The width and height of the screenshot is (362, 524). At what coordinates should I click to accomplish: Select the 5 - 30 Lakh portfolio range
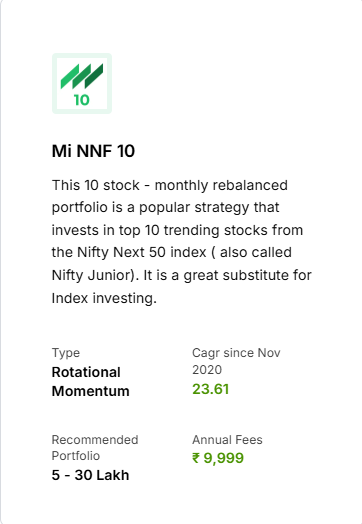pos(91,475)
